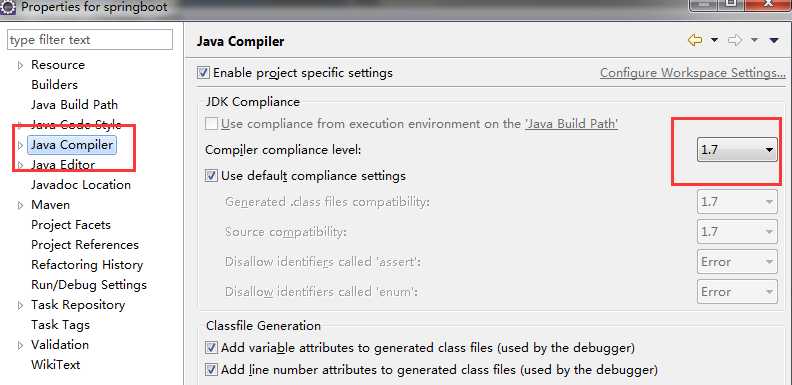792x385 pixels.
Task: Click the yellow back navigation arrow
Action: tap(695, 40)
